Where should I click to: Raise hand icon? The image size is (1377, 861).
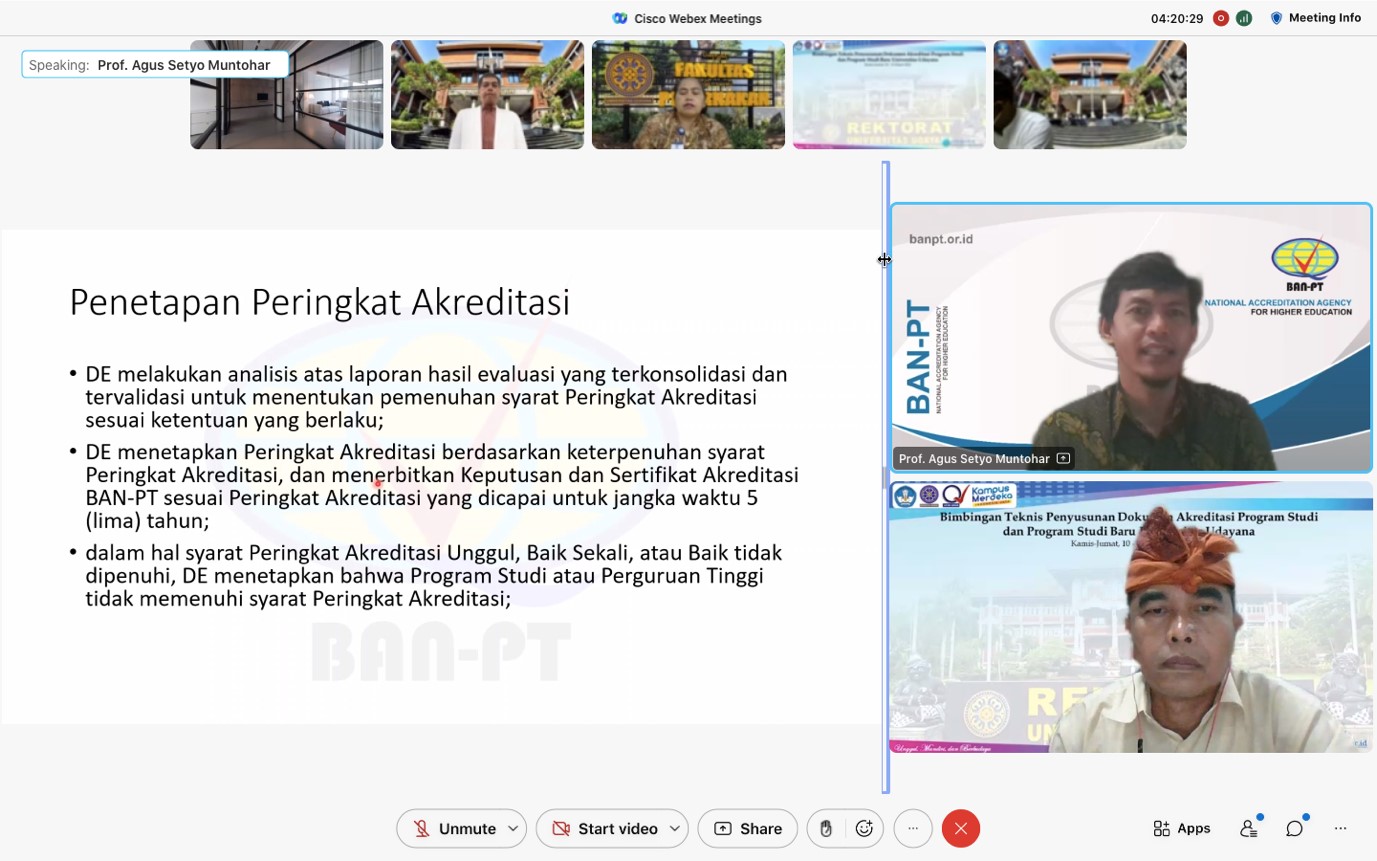pyautogui.click(x=826, y=828)
